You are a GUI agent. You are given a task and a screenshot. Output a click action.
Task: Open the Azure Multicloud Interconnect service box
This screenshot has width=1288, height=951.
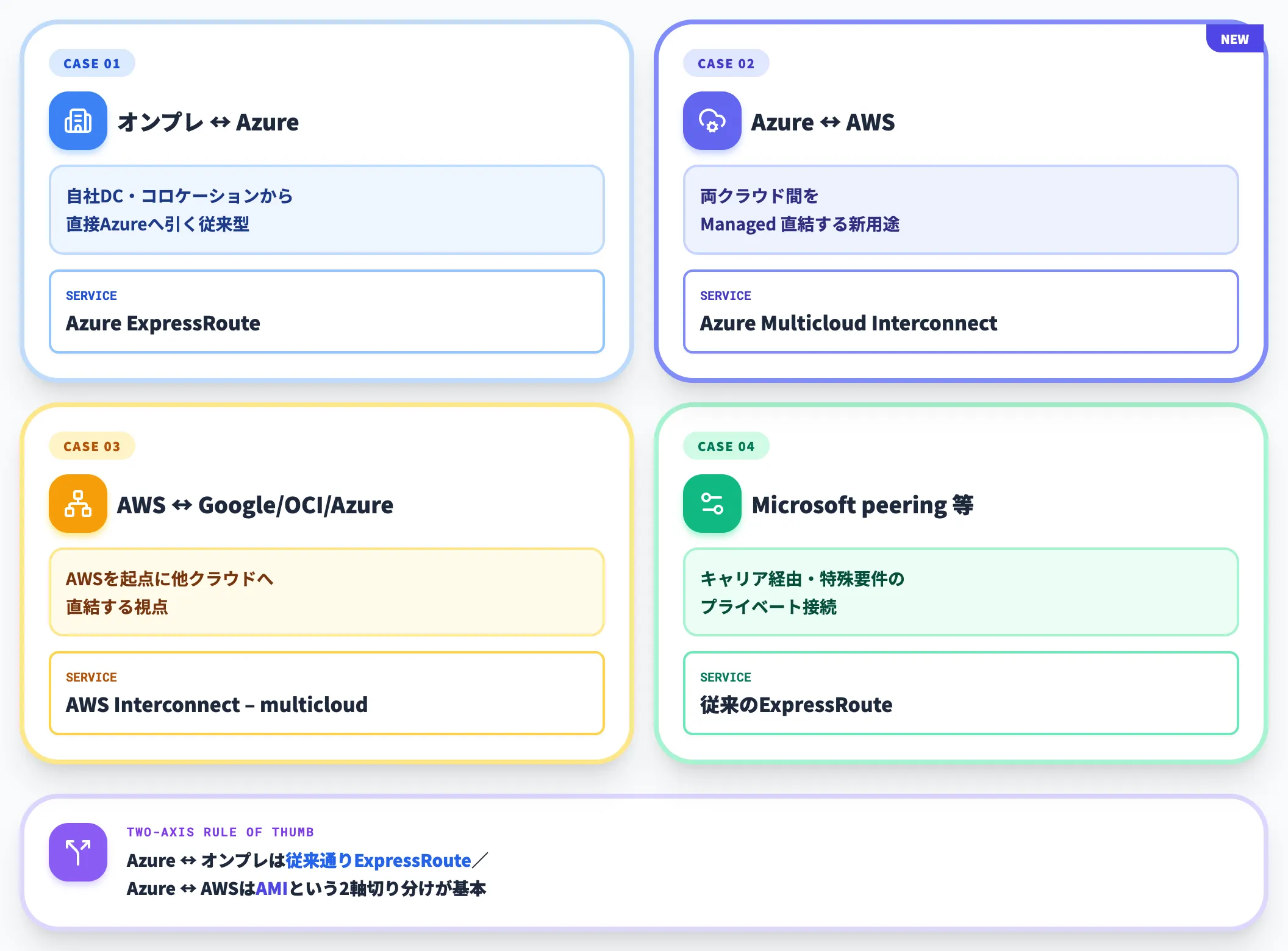[x=961, y=312]
